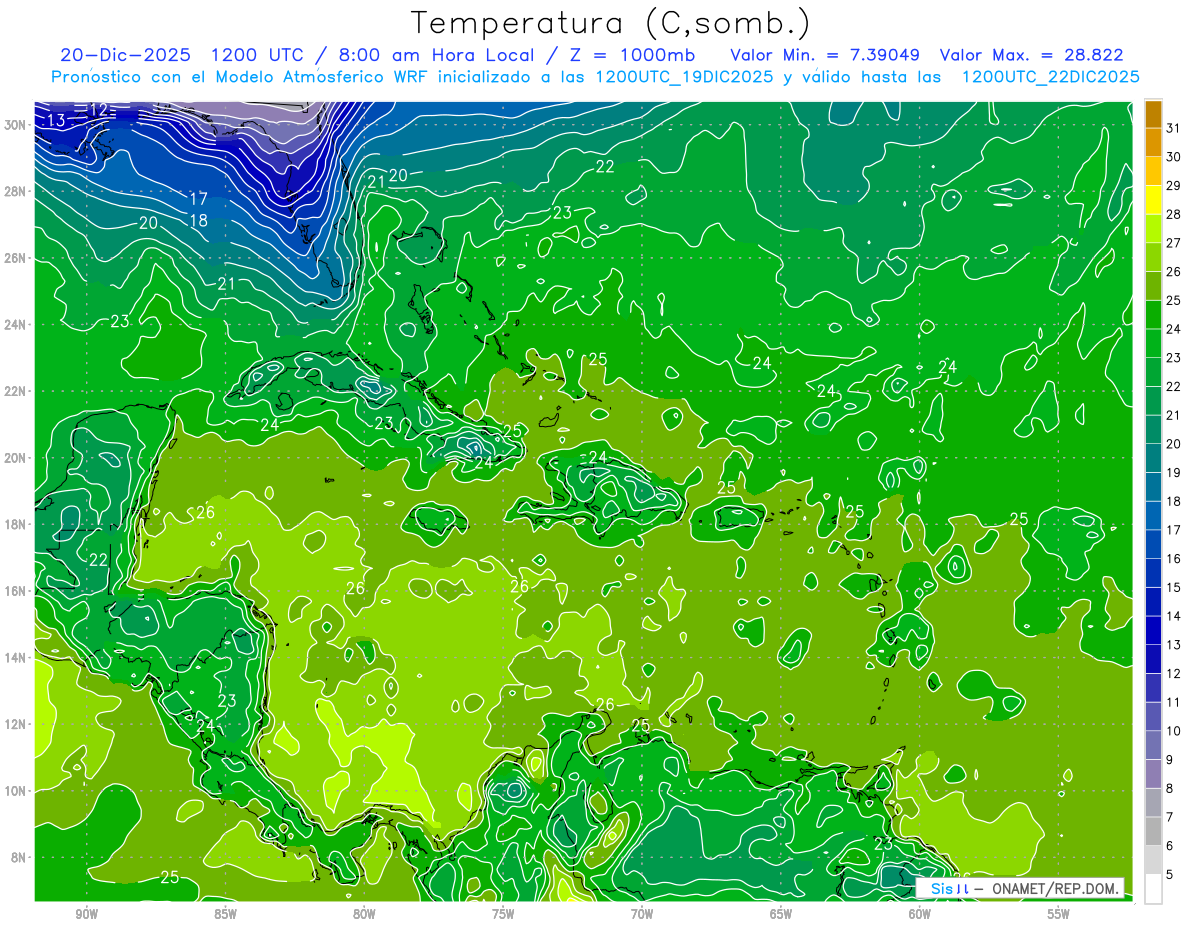Click color scale value label 31

tap(1173, 127)
